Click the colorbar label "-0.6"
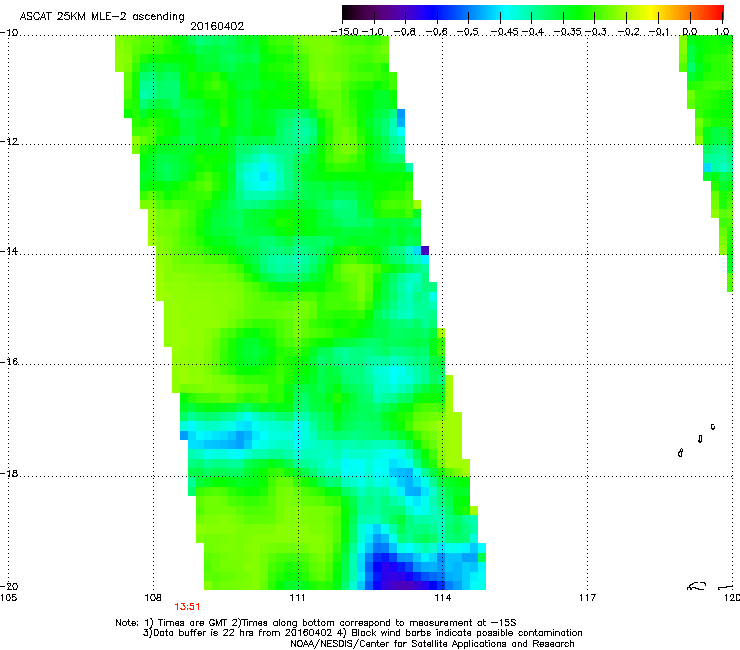The height and width of the screenshot is (650, 740). [x=437, y=32]
